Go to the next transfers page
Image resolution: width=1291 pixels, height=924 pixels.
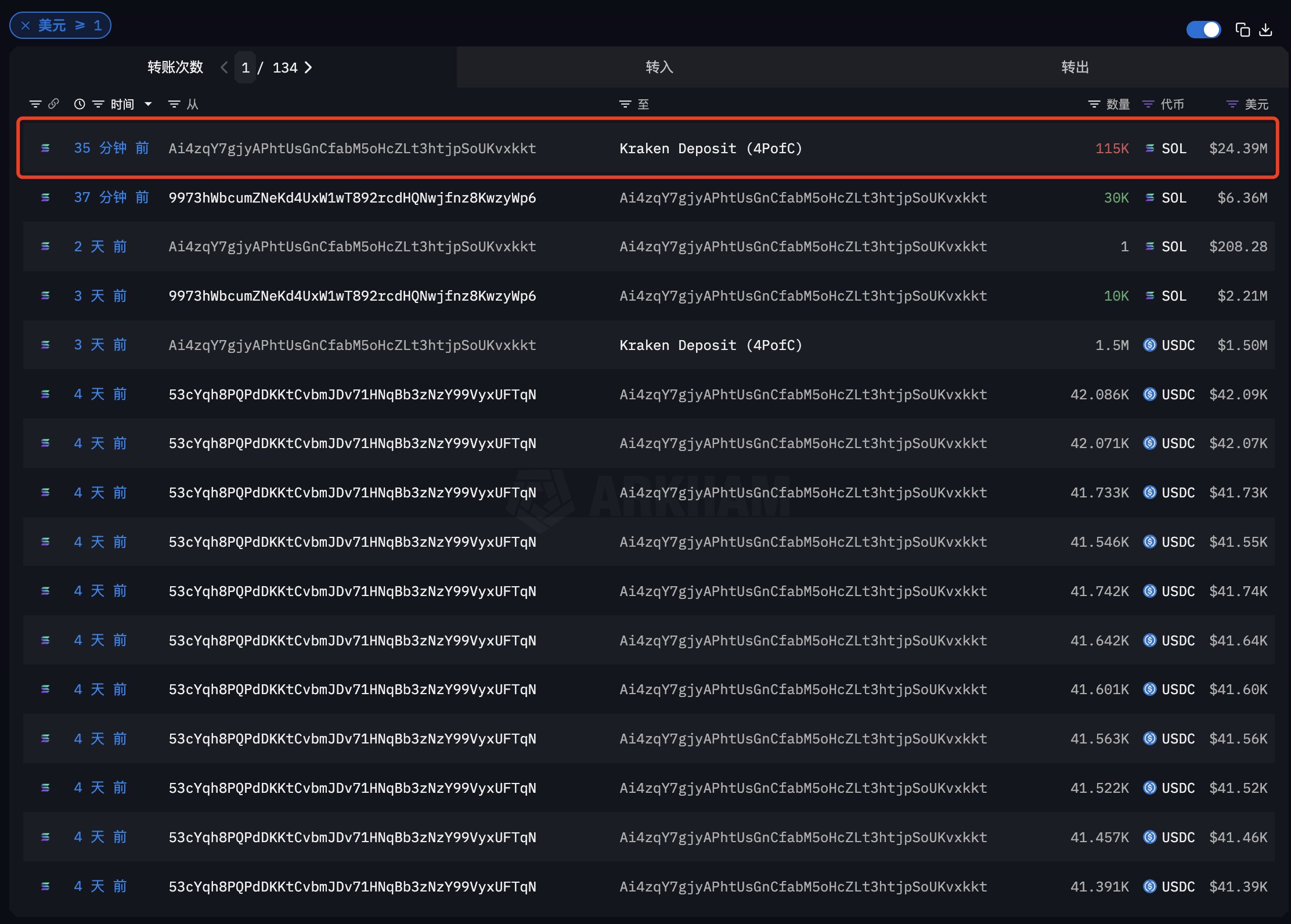point(308,68)
